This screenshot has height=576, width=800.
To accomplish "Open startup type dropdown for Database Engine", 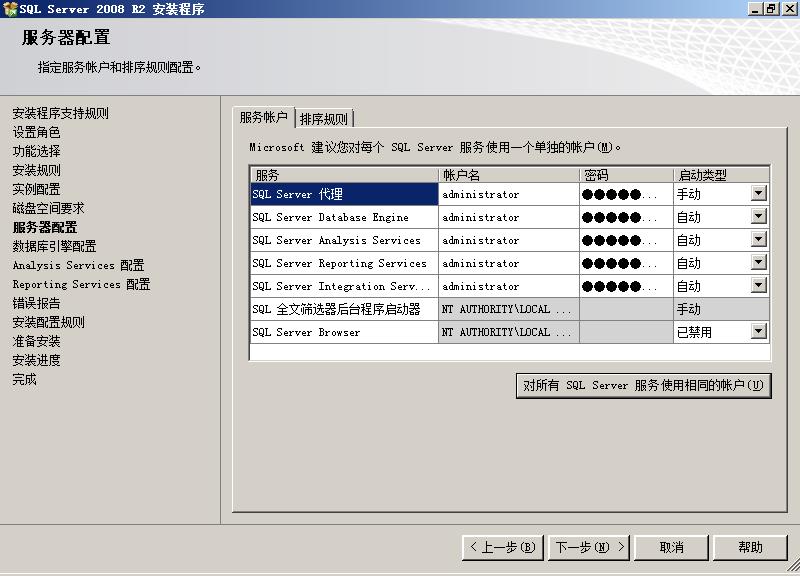I will 759,217.
